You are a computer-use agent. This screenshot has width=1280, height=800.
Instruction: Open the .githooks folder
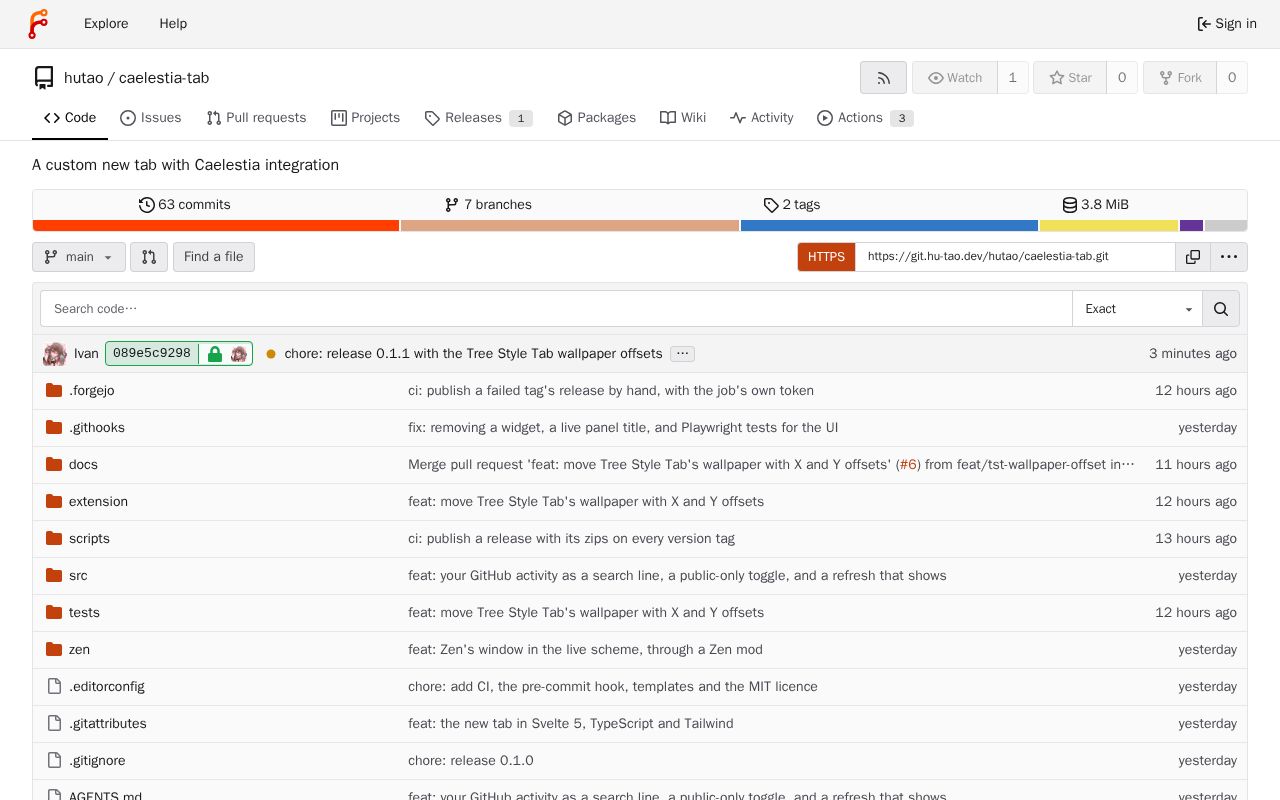97,428
